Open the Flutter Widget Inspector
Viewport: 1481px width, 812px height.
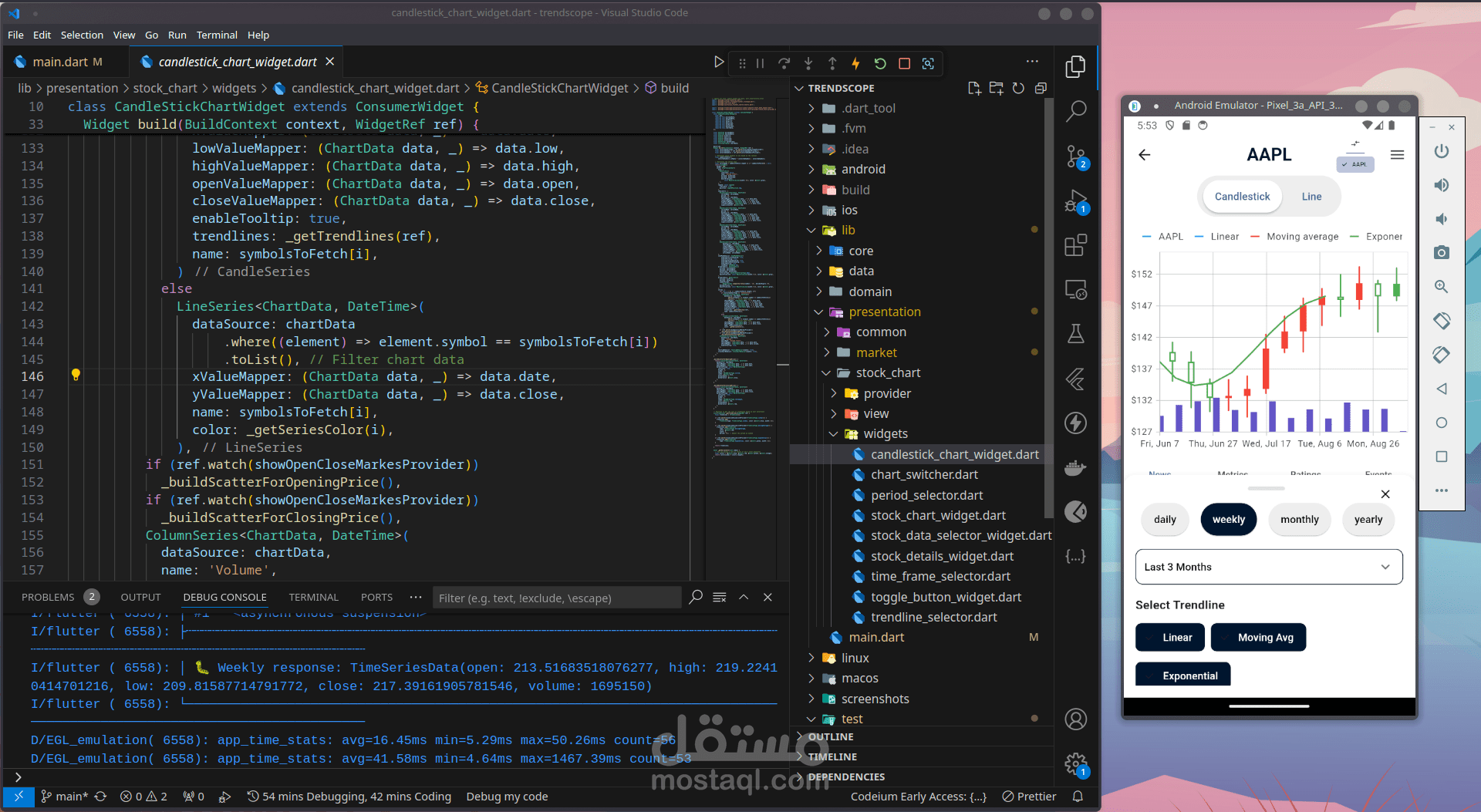928,63
